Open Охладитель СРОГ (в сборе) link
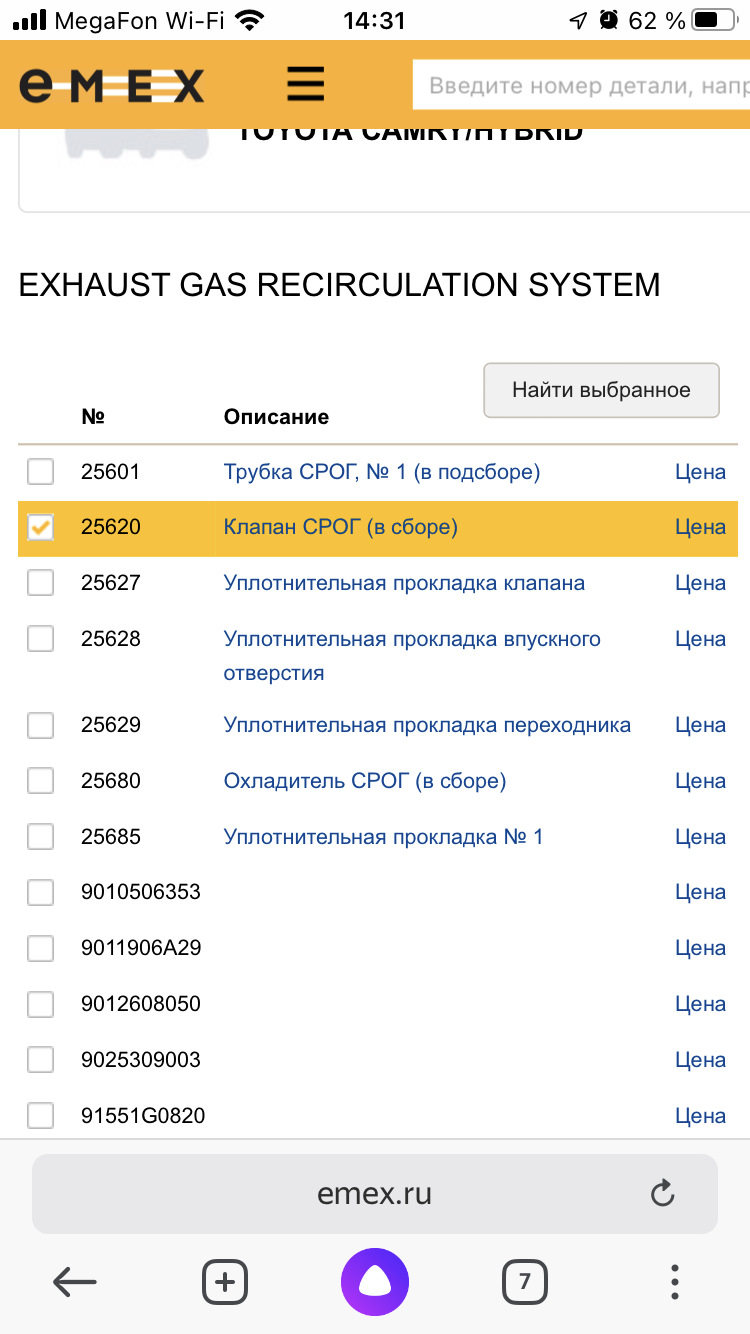The image size is (750, 1334). point(365,781)
